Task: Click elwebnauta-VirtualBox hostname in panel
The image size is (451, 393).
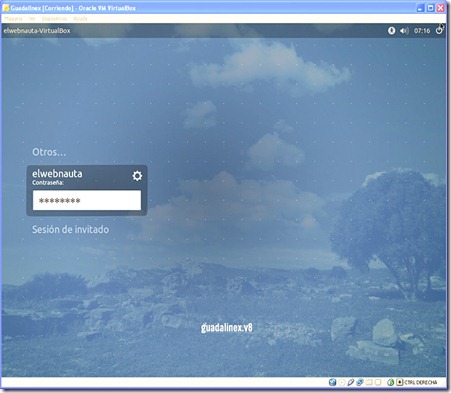Action: tap(37, 31)
